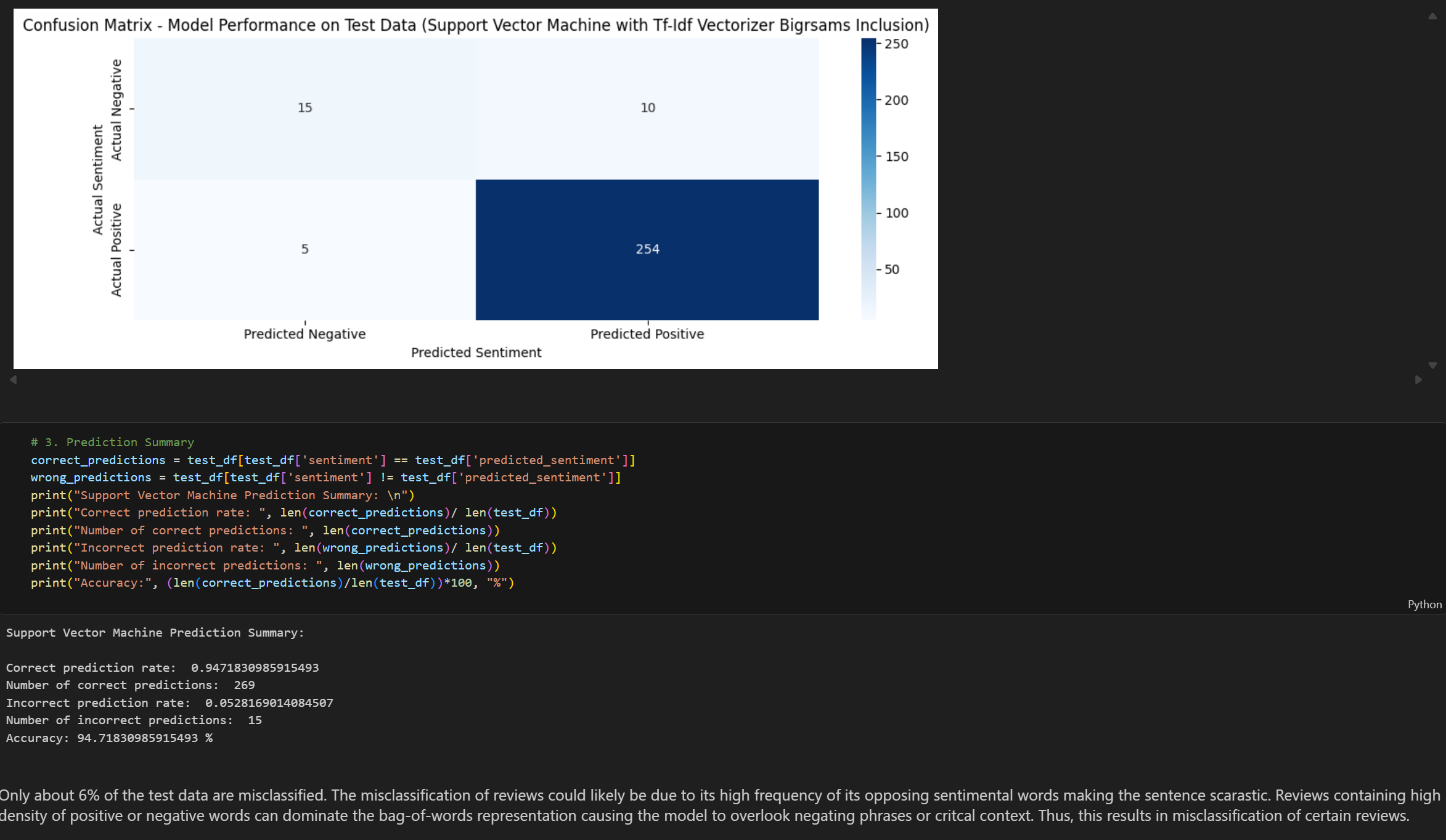This screenshot has width=1446, height=840.
Task: Click the scroll up arrow of the output
Action: [x=1432, y=17]
